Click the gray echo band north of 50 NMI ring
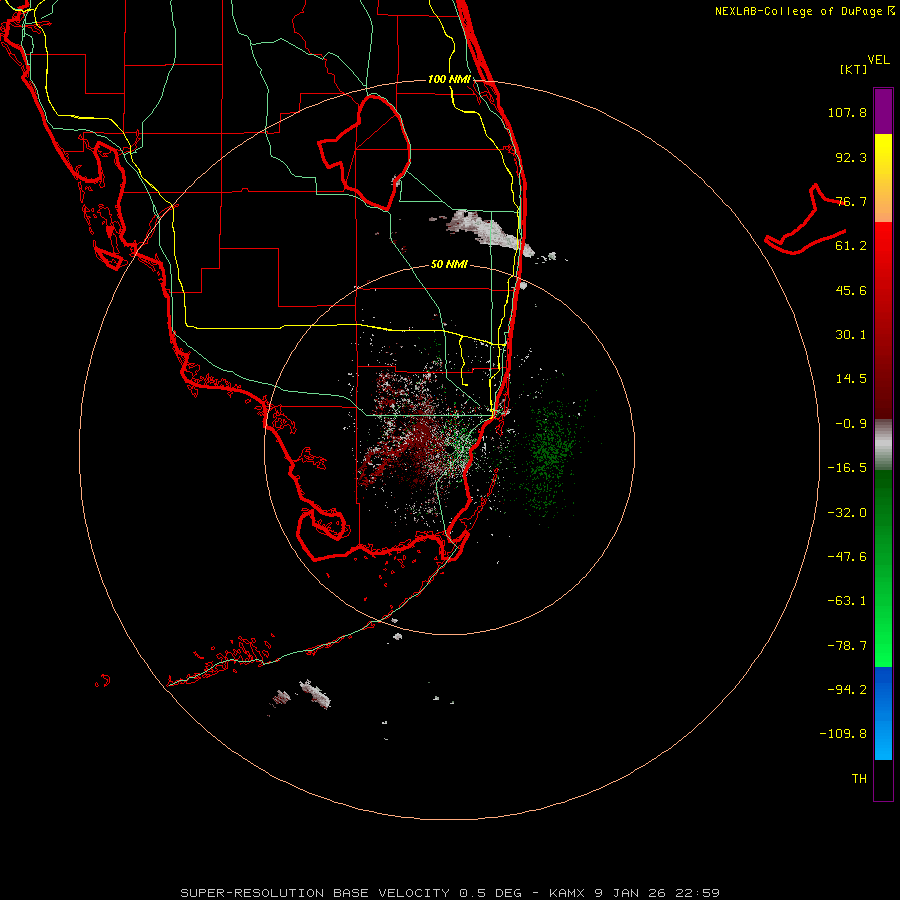This screenshot has width=900, height=900. (x=488, y=231)
